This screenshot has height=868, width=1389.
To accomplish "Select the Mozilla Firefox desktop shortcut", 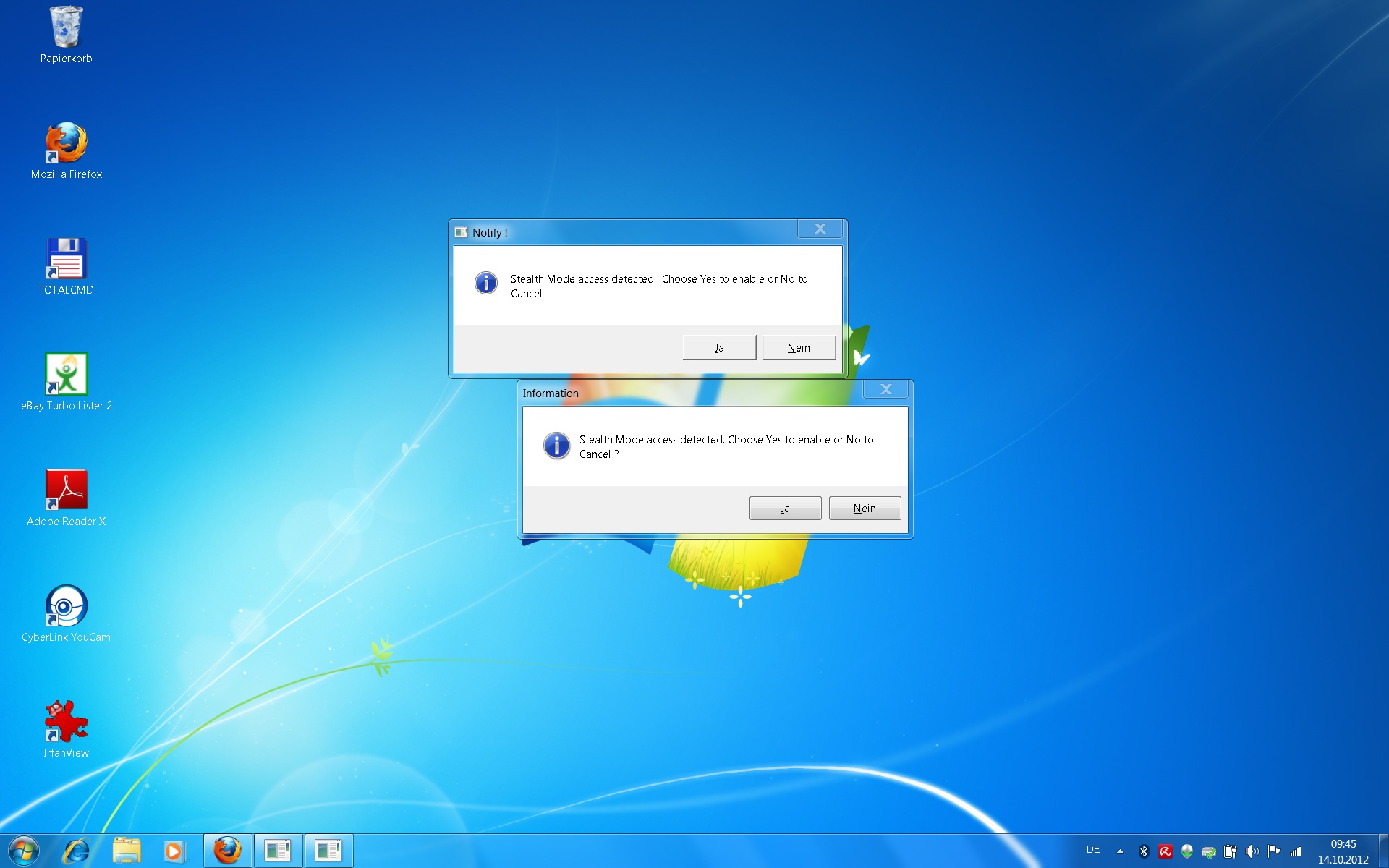I will click(66, 143).
